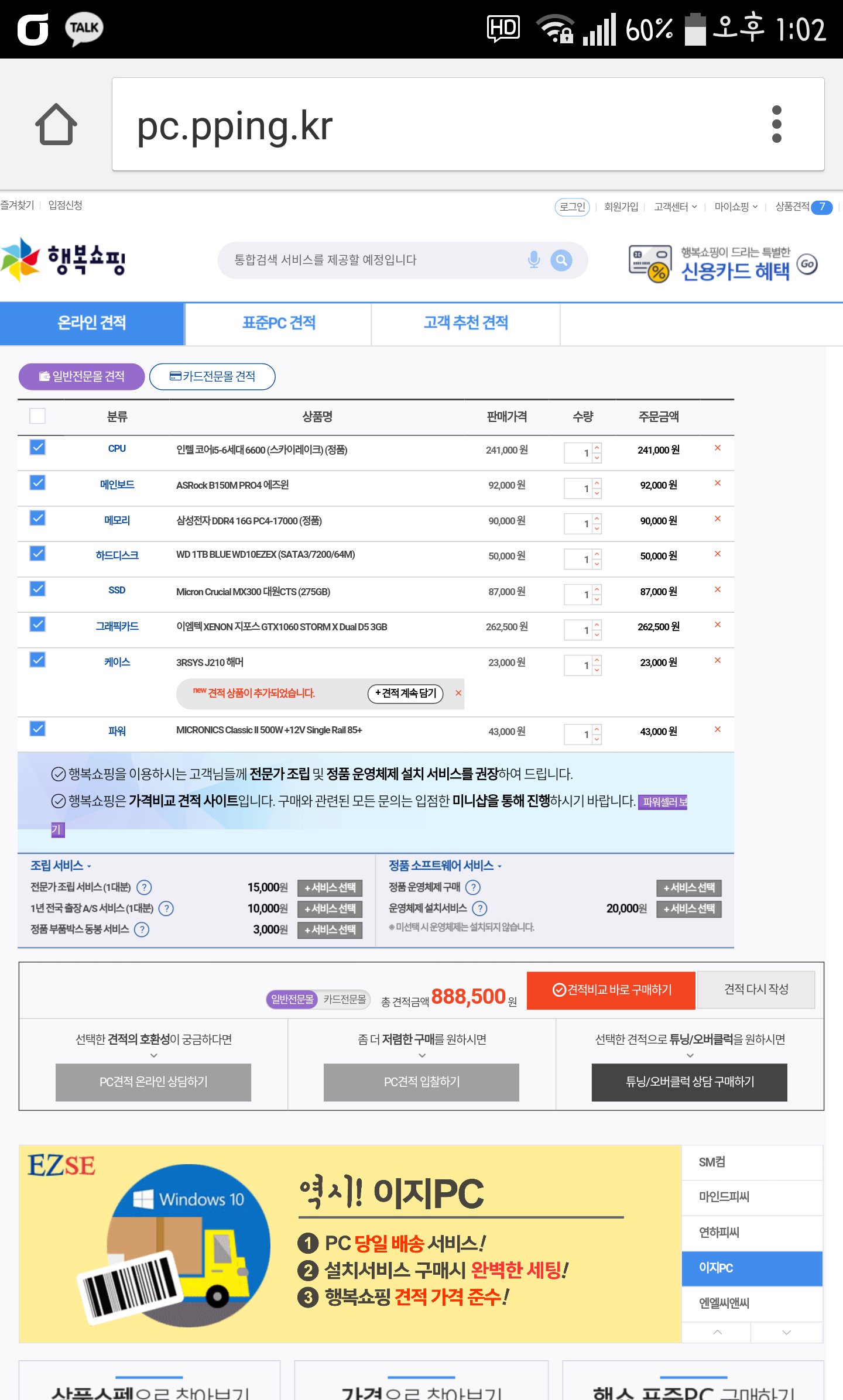This screenshot has height=1400, width=843.
Task: Tap the microphone voice search icon
Action: [533, 260]
